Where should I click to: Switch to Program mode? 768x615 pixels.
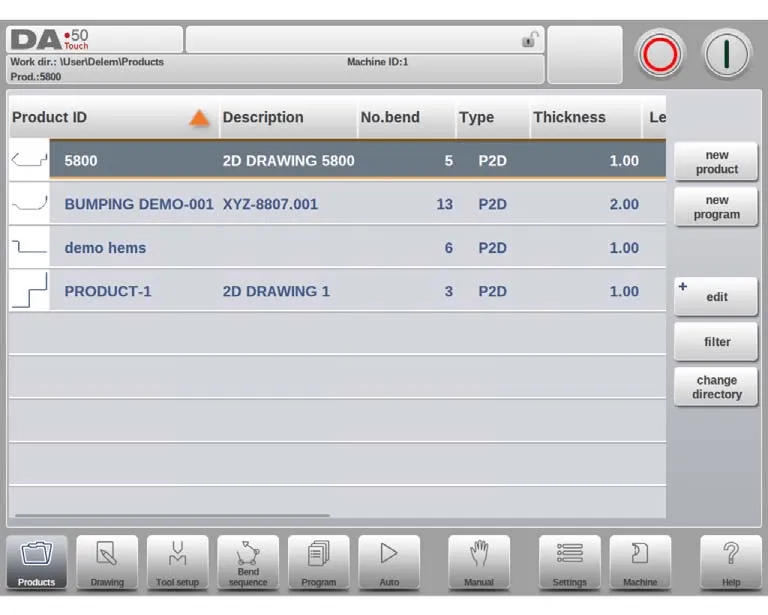tap(319, 562)
